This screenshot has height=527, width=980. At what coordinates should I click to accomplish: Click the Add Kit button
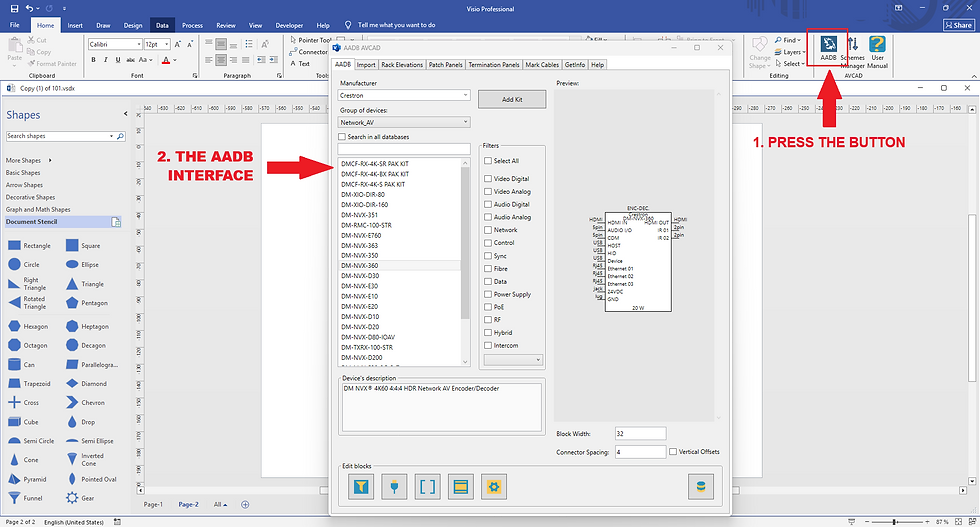click(512, 99)
